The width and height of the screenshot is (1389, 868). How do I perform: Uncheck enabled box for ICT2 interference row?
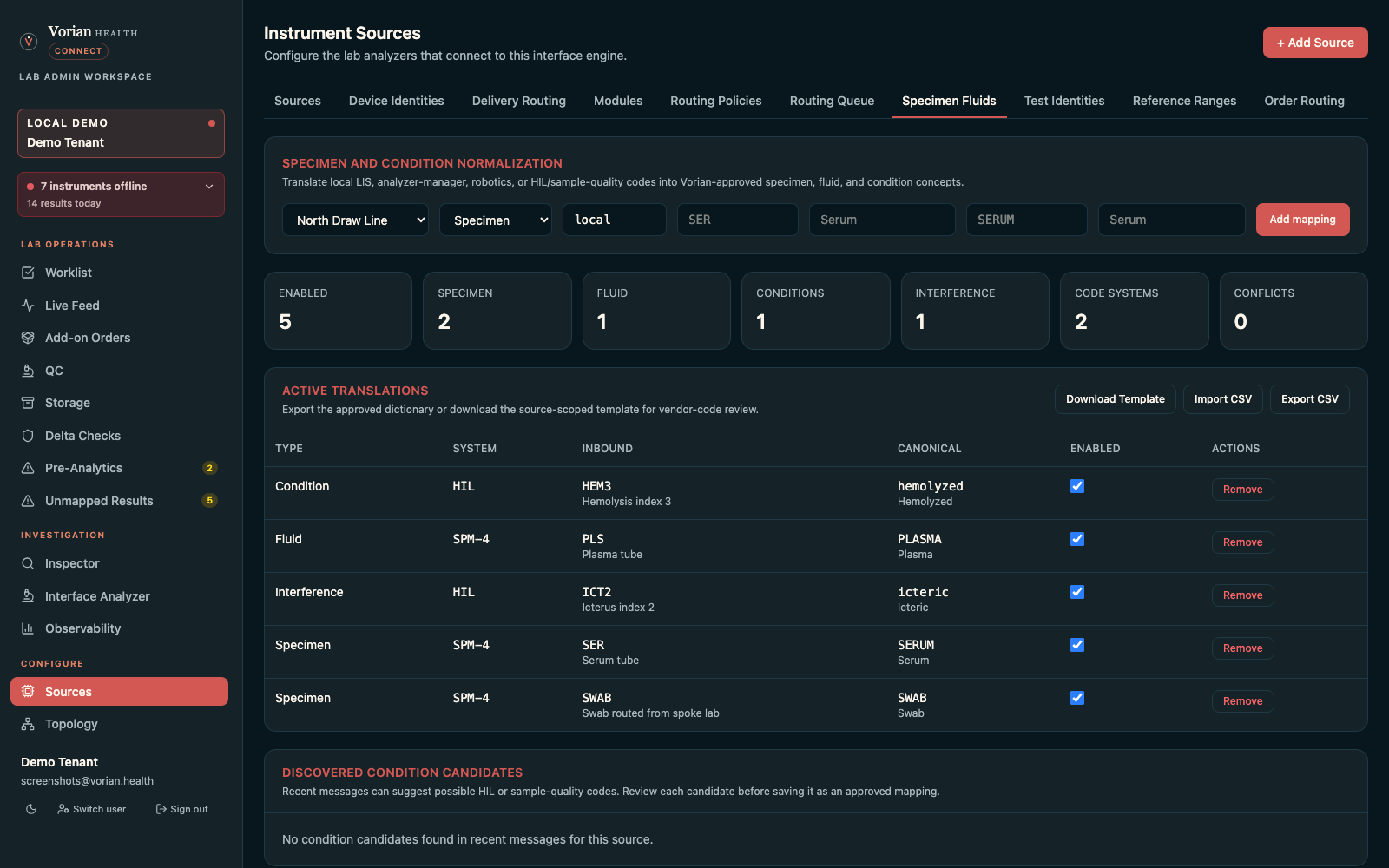coord(1077,592)
